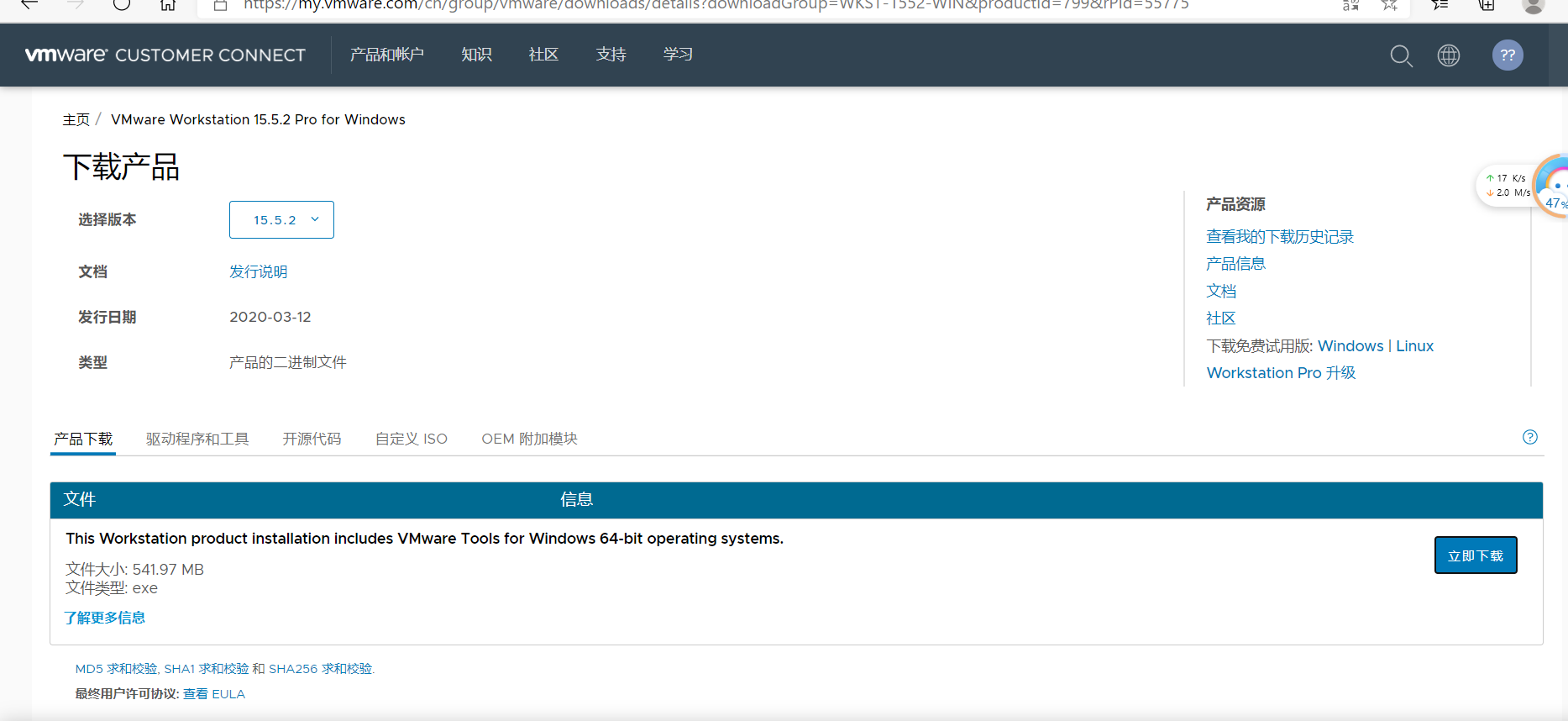
Task: Click the browser forward arrow
Action: pyautogui.click(x=76, y=4)
